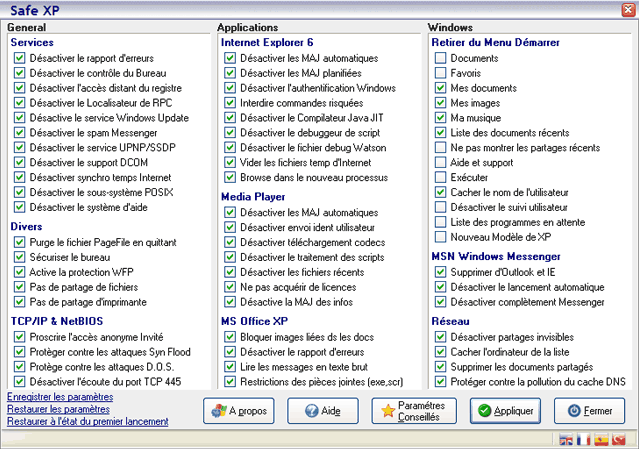This screenshot has width=639, height=449.
Task: Toggle Active la protection WFP
Action: [19, 272]
